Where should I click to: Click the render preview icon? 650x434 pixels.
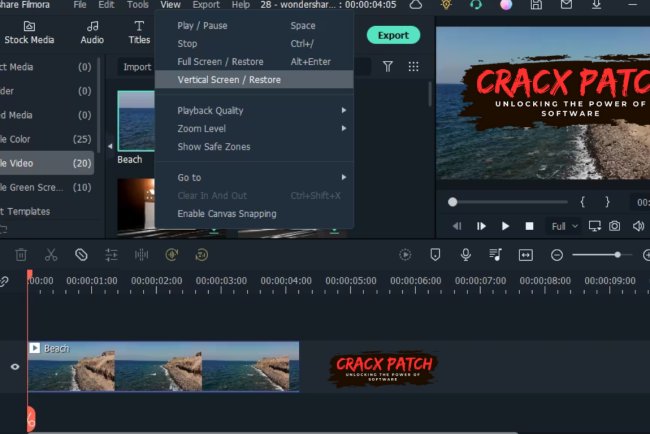tap(405, 255)
